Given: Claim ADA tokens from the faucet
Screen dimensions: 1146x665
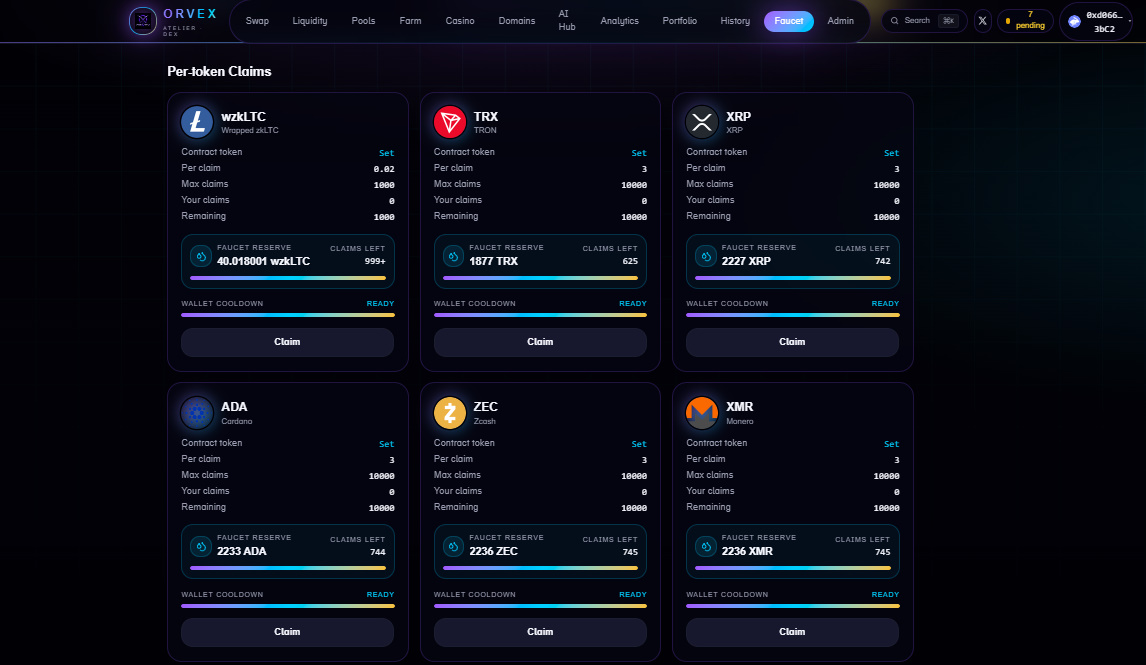Looking at the screenshot, I should pos(287,632).
